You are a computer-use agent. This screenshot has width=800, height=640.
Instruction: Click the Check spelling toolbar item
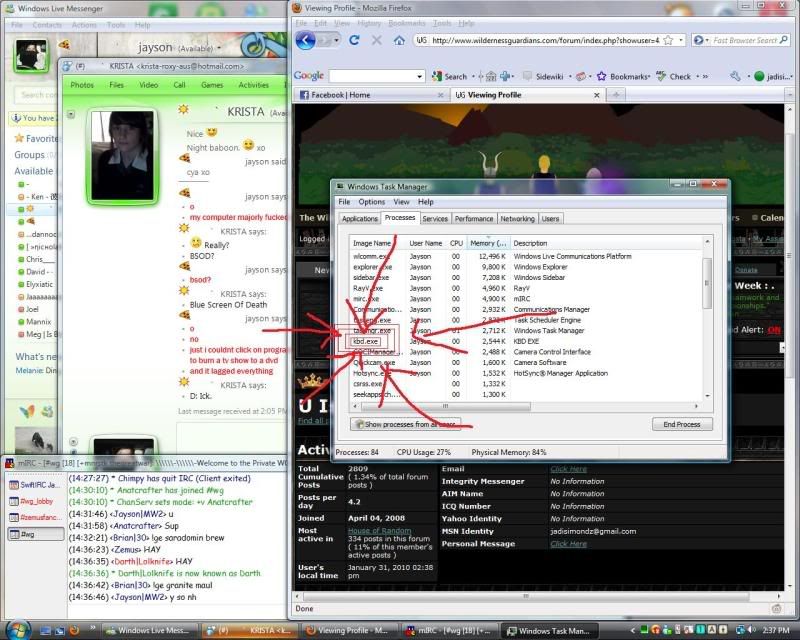pyautogui.click(x=673, y=76)
